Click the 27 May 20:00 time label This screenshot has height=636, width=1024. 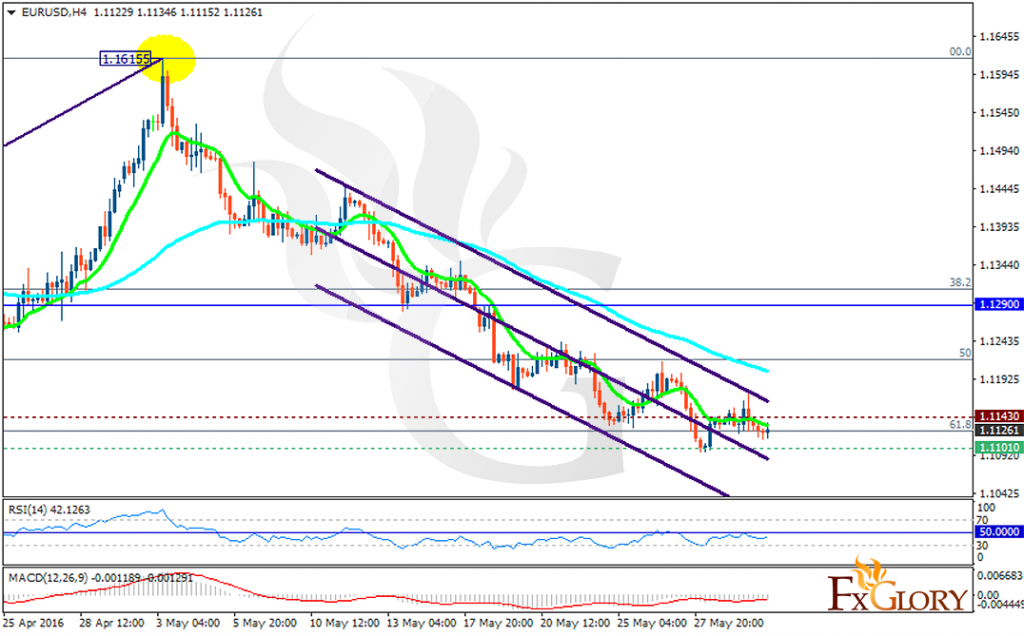click(728, 623)
